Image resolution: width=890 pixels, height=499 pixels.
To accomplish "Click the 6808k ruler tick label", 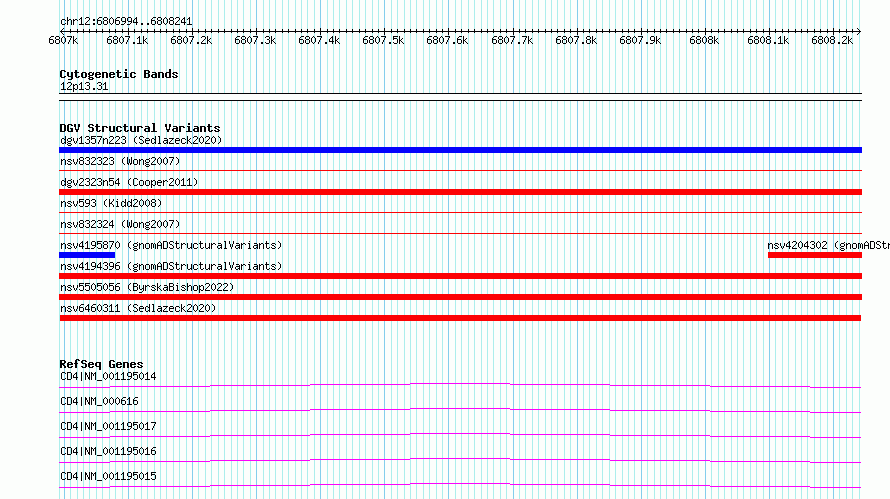I will pos(704,41).
